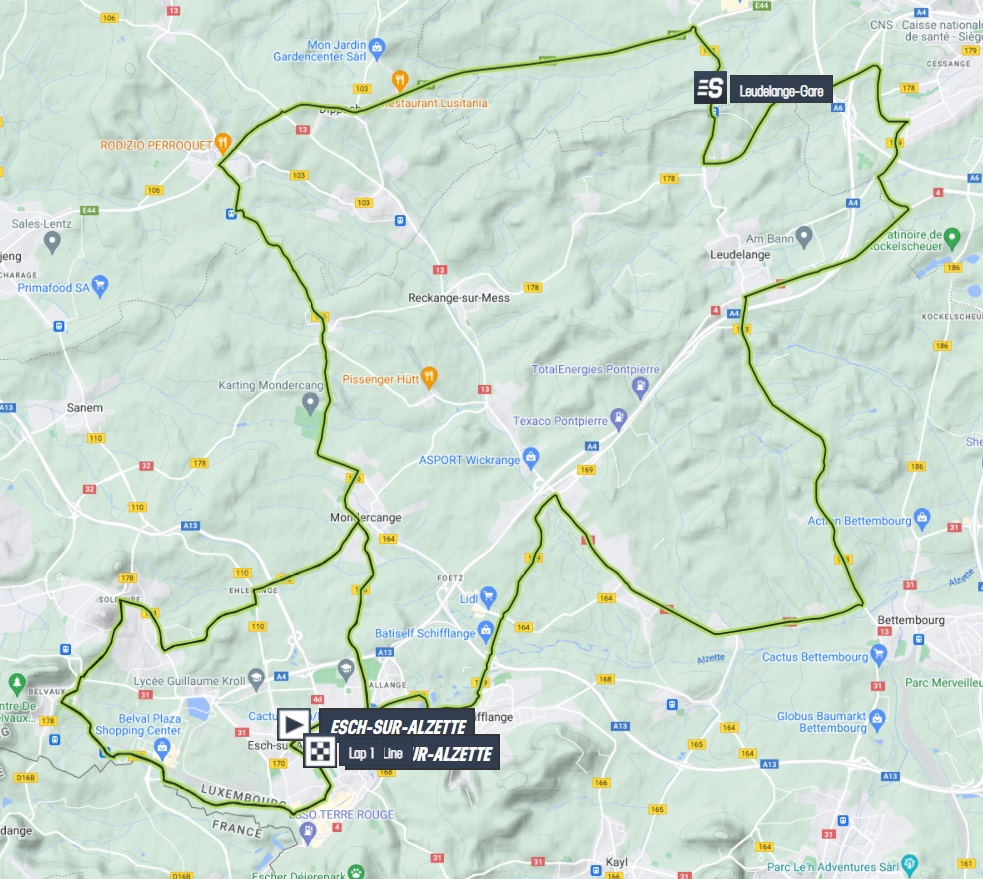This screenshot has height=879, width=983.
Task: Click the Texaco Pontpierre gas station pin
Action: point(618,419)
